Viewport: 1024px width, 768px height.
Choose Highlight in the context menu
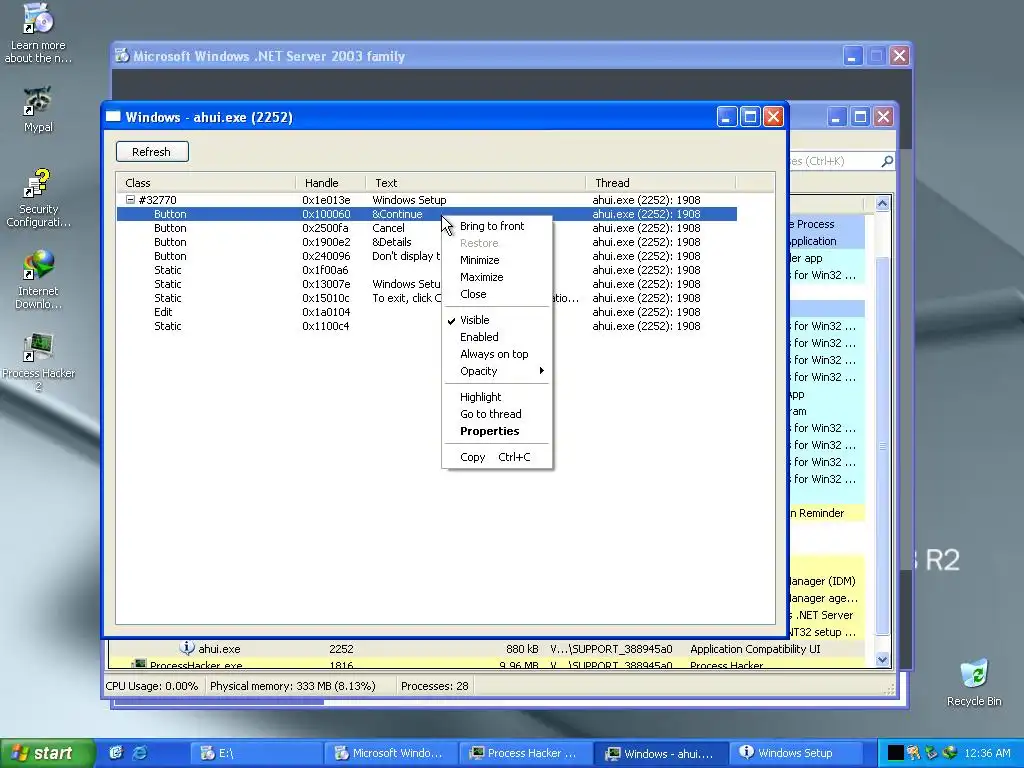click(497, 397)
